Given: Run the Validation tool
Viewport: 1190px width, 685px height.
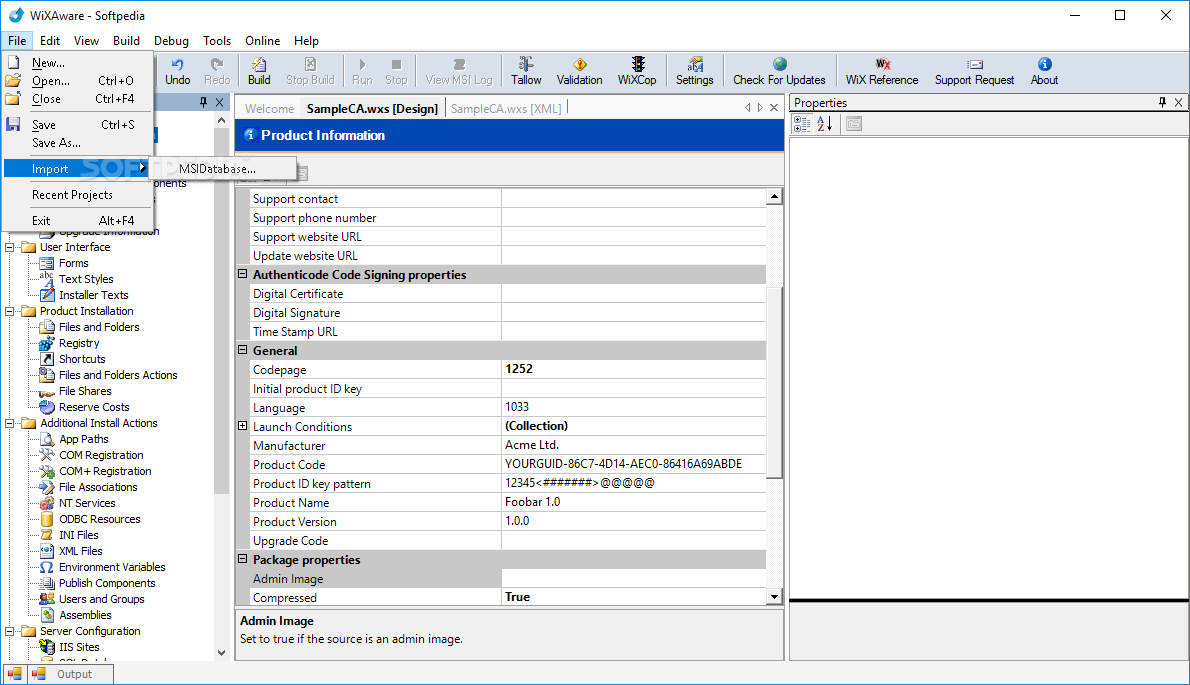Looking at the screenshot, I should (x=579, y=71).
